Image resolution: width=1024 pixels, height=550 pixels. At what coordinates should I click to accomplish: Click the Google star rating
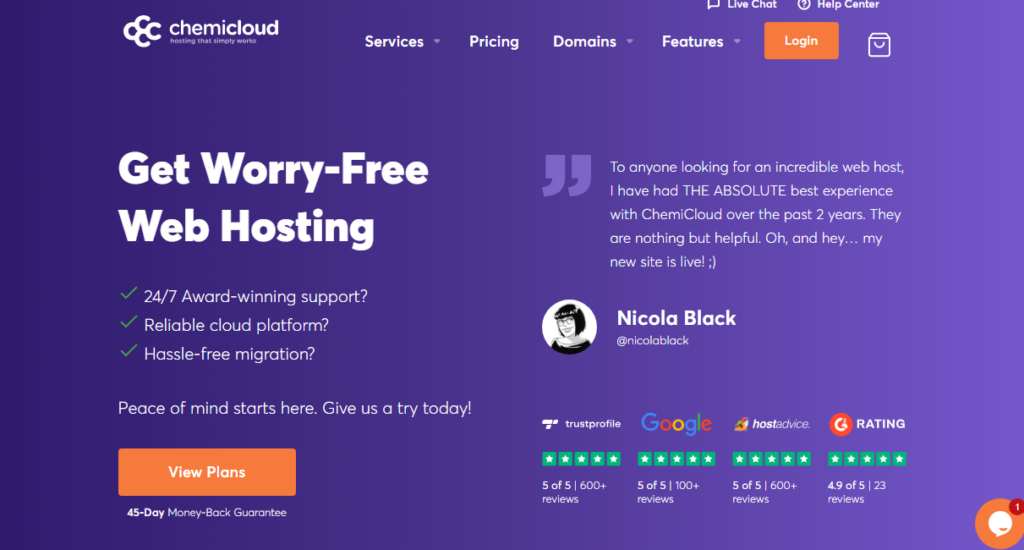[x=677, y=459]
